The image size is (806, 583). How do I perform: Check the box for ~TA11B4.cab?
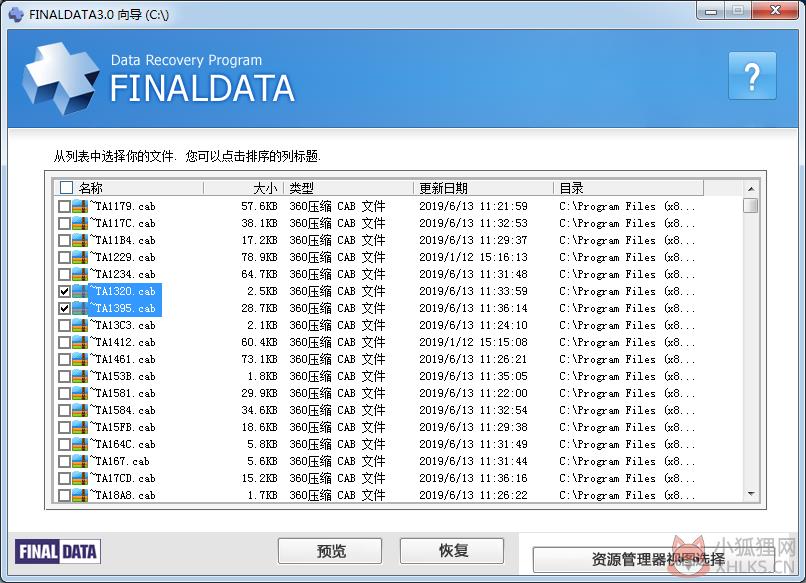[64, 240]
